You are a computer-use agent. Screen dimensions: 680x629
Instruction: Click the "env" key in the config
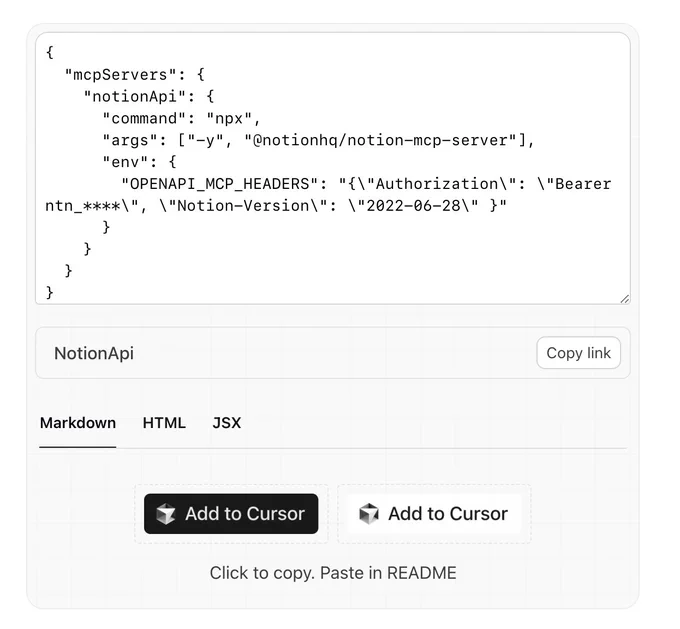click(x=126, y=162)
